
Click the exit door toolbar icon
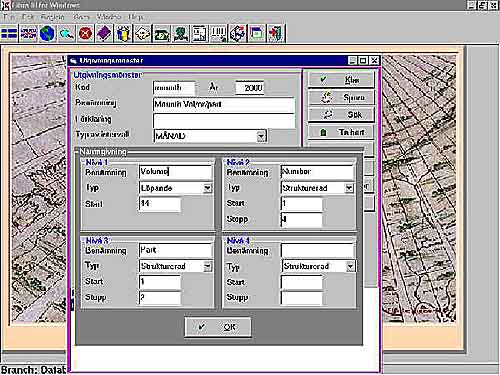[x=276, y=34]
